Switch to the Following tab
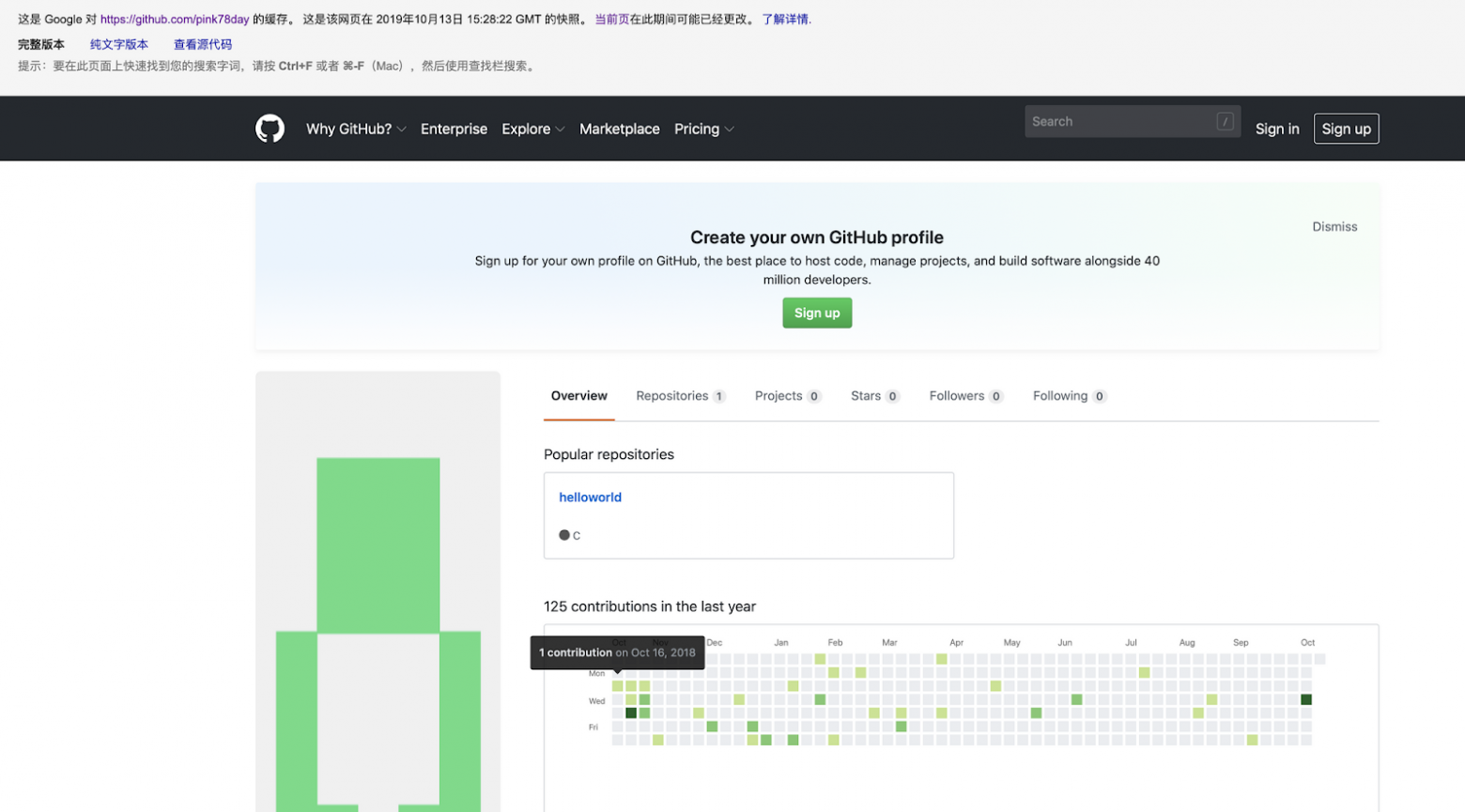 coord(1070,396)
